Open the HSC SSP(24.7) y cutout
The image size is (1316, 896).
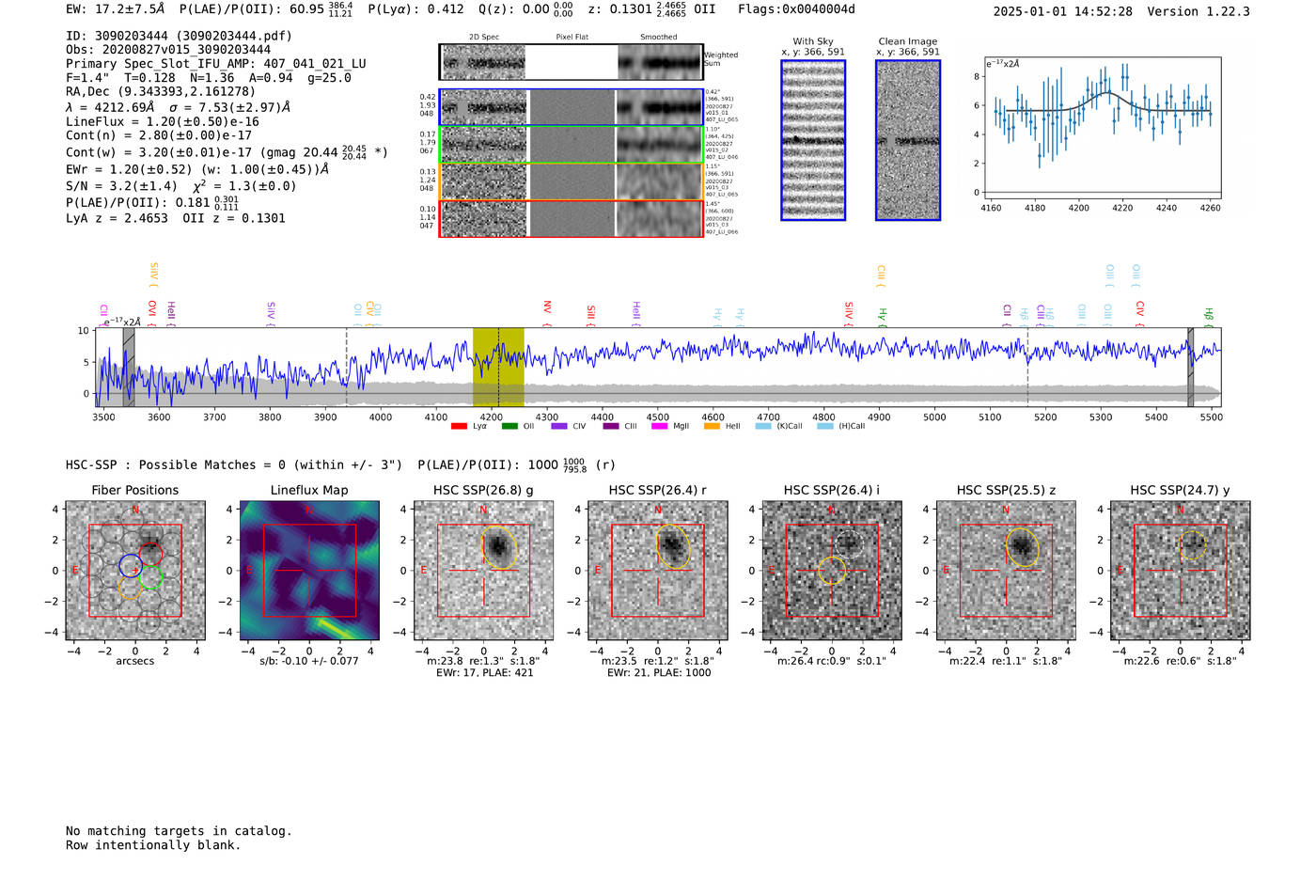coord(1181,571)
